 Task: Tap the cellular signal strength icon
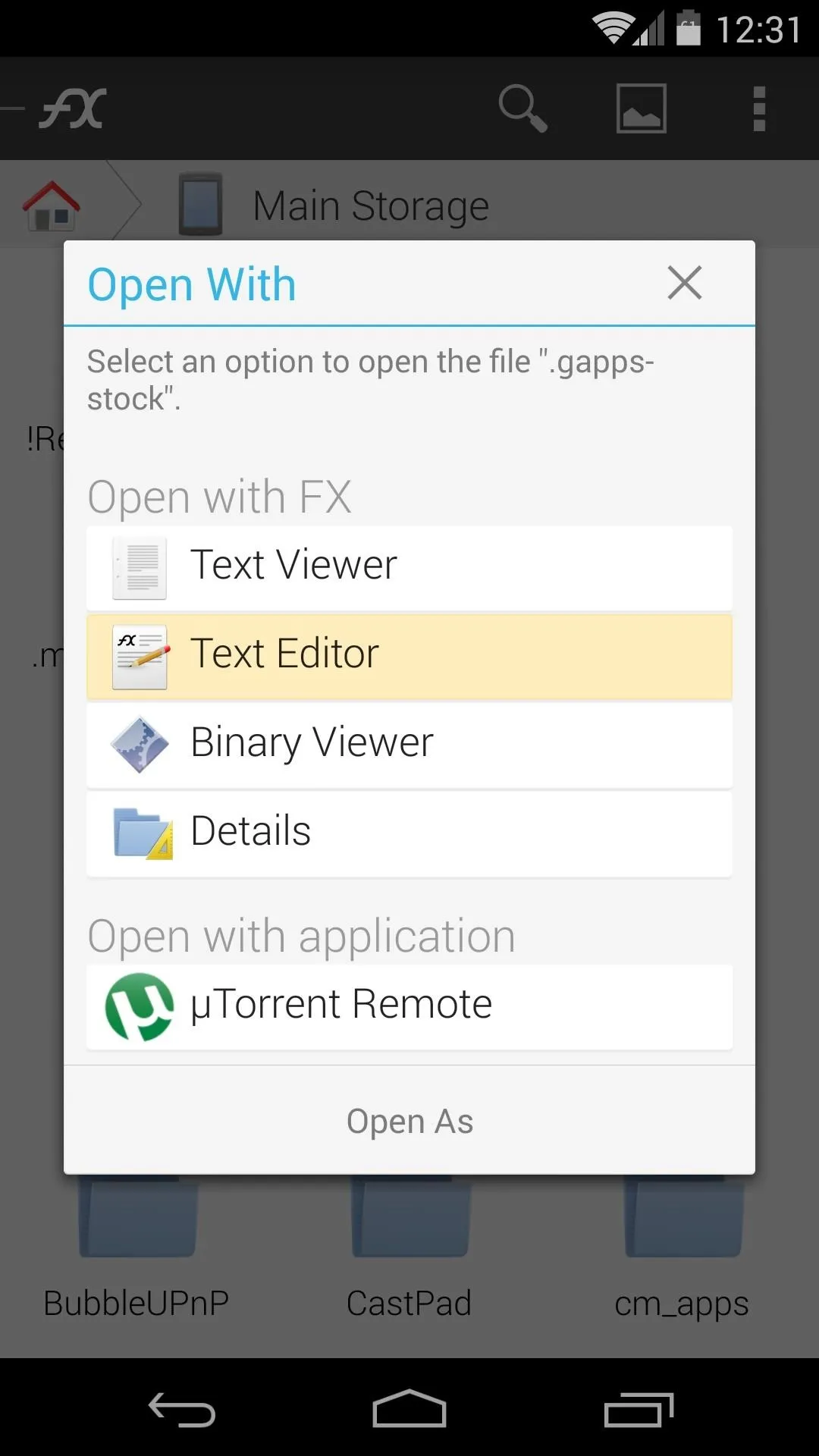(x=650, y=29)
